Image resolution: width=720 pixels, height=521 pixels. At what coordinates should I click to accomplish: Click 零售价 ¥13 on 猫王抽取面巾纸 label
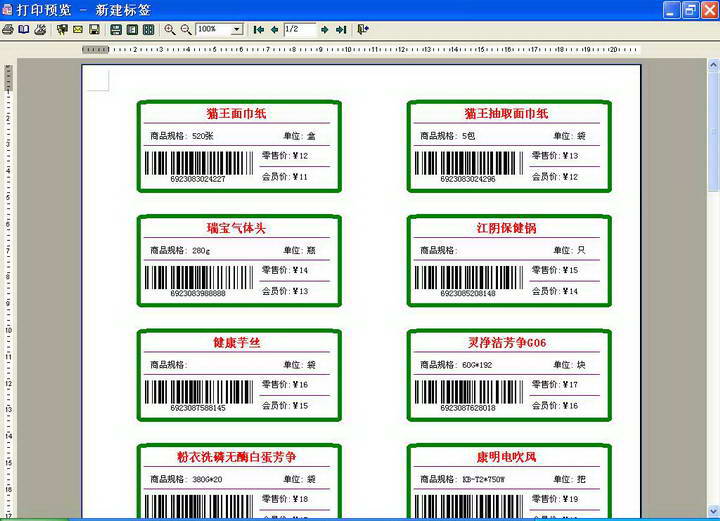pos(555,156)
